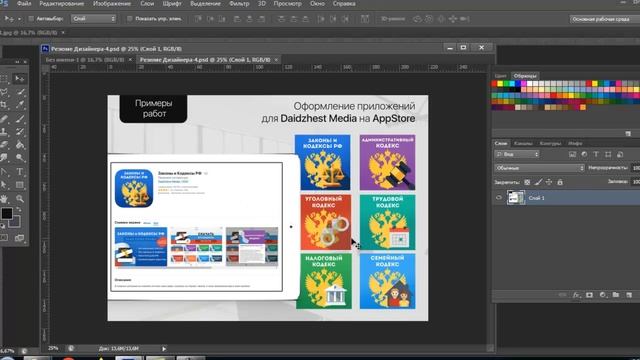Toggle lock layer position
This screenshot has height=360, width=640.
click(x=549, y=182)
